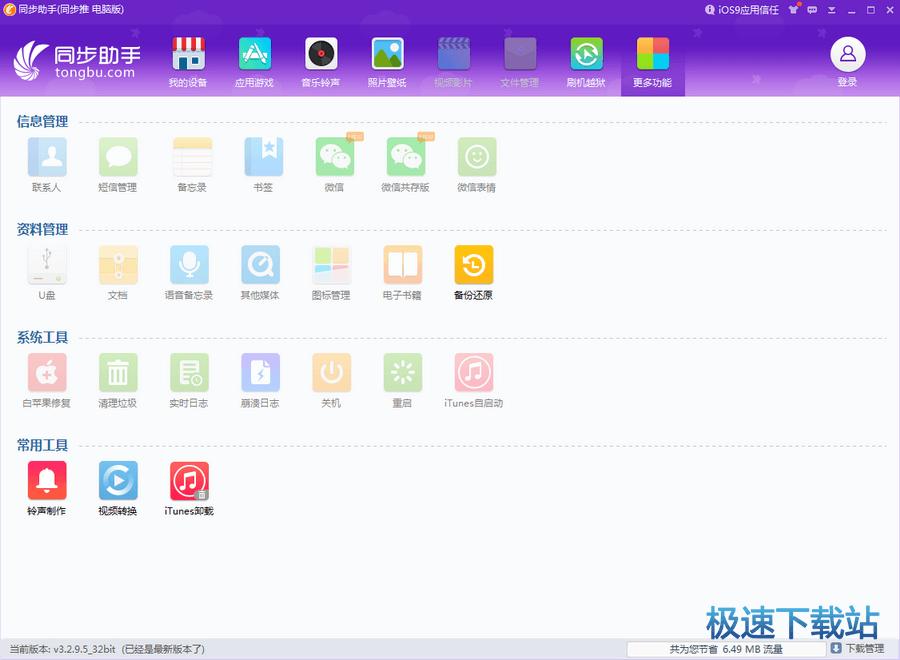
Task: Expand the title bar dropdown menu arrow
Action: tap(831, 10)
